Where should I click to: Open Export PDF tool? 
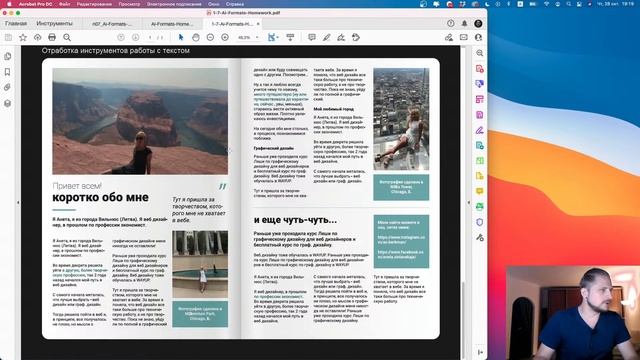click(480, 145)
